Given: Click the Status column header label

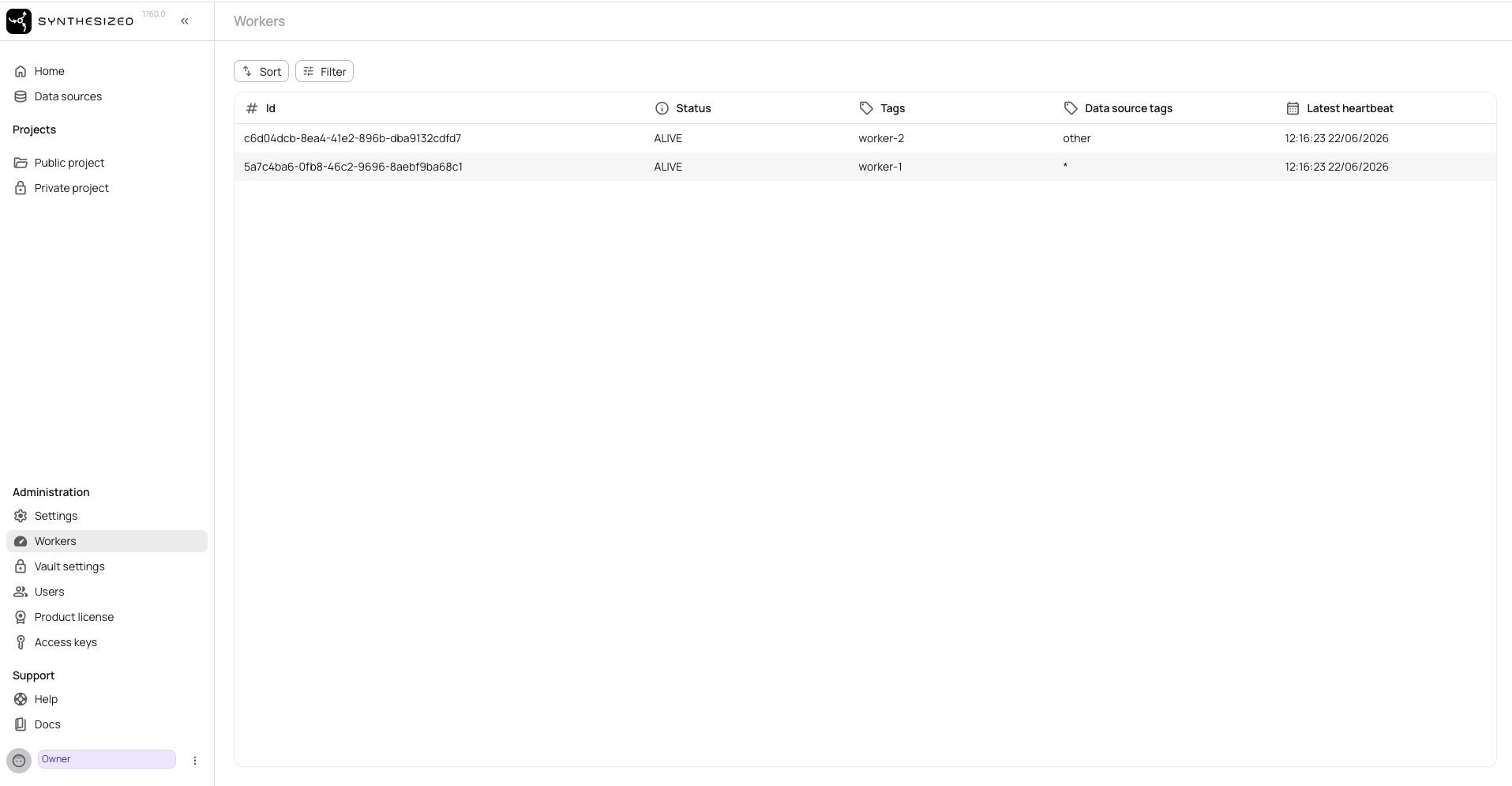Looking at the screenshot, I should (x=693, y=108).
